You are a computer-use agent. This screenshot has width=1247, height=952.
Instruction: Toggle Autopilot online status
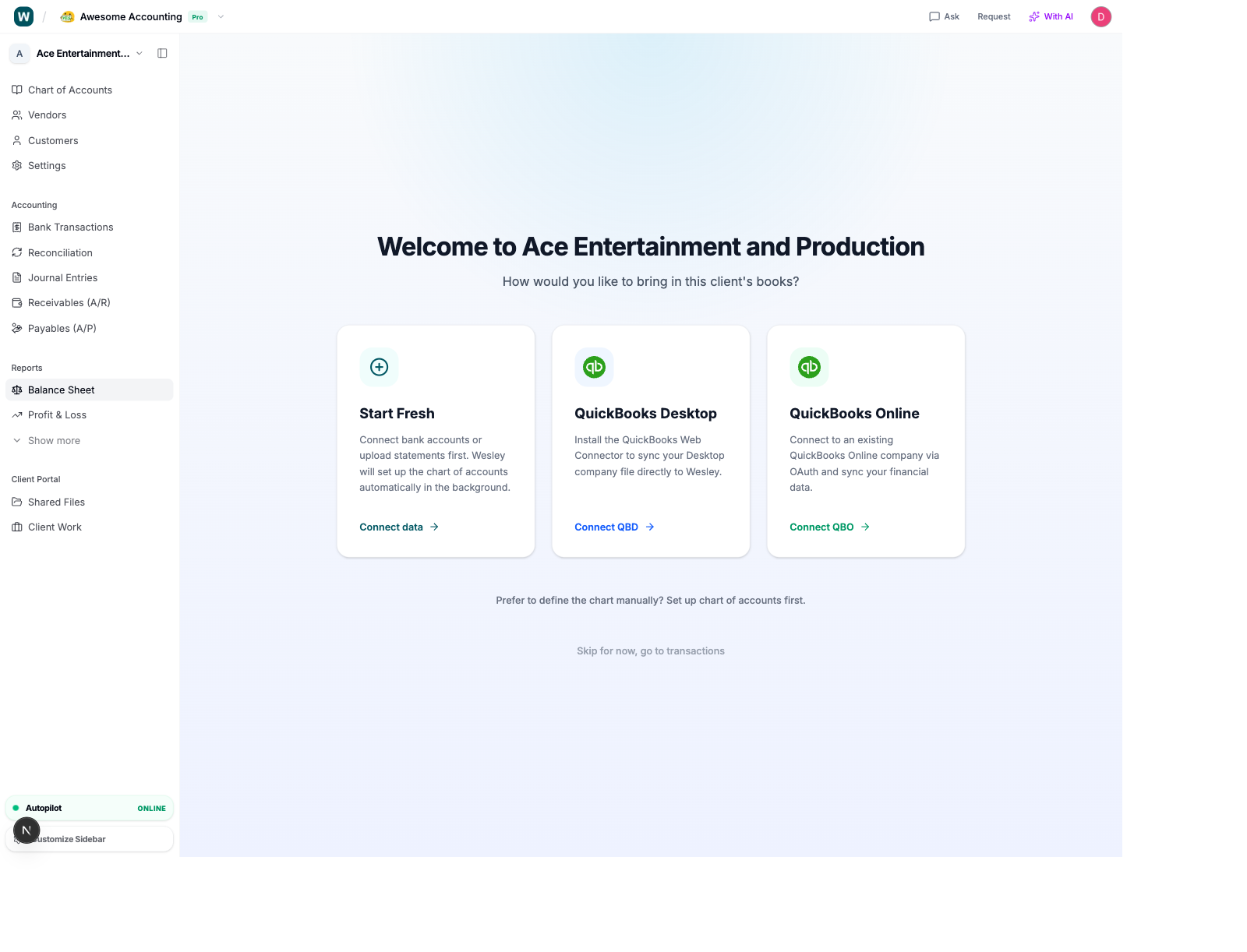coord(89,808)
